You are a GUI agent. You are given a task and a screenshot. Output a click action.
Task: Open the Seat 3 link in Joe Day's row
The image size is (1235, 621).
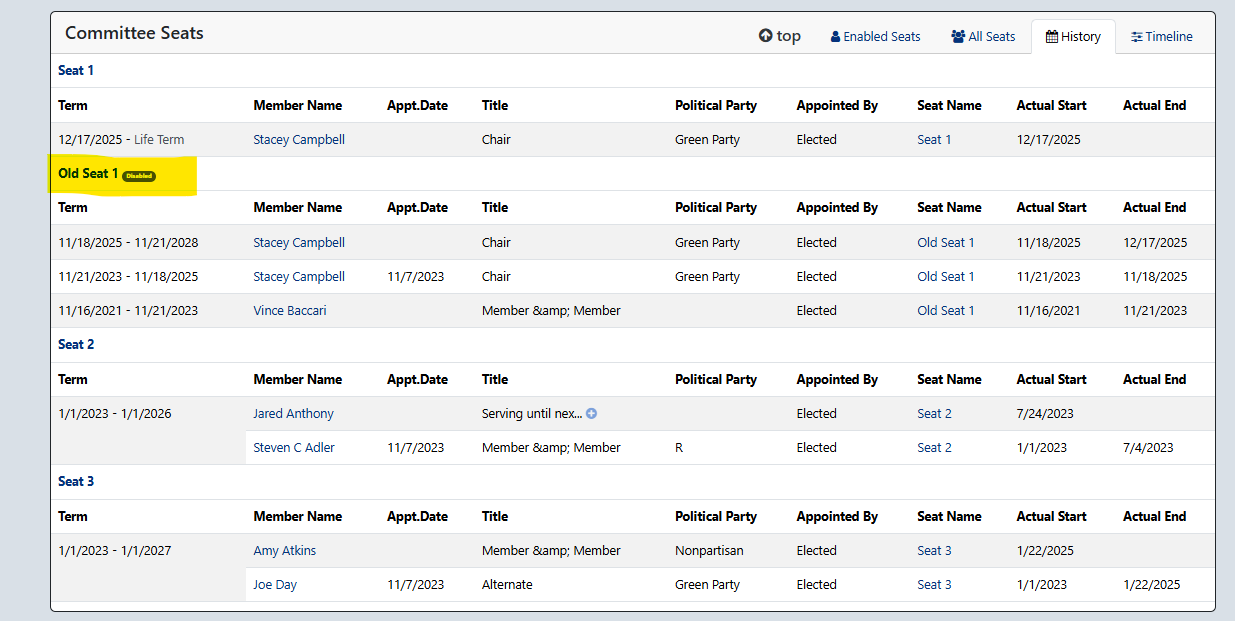[935, 585]
